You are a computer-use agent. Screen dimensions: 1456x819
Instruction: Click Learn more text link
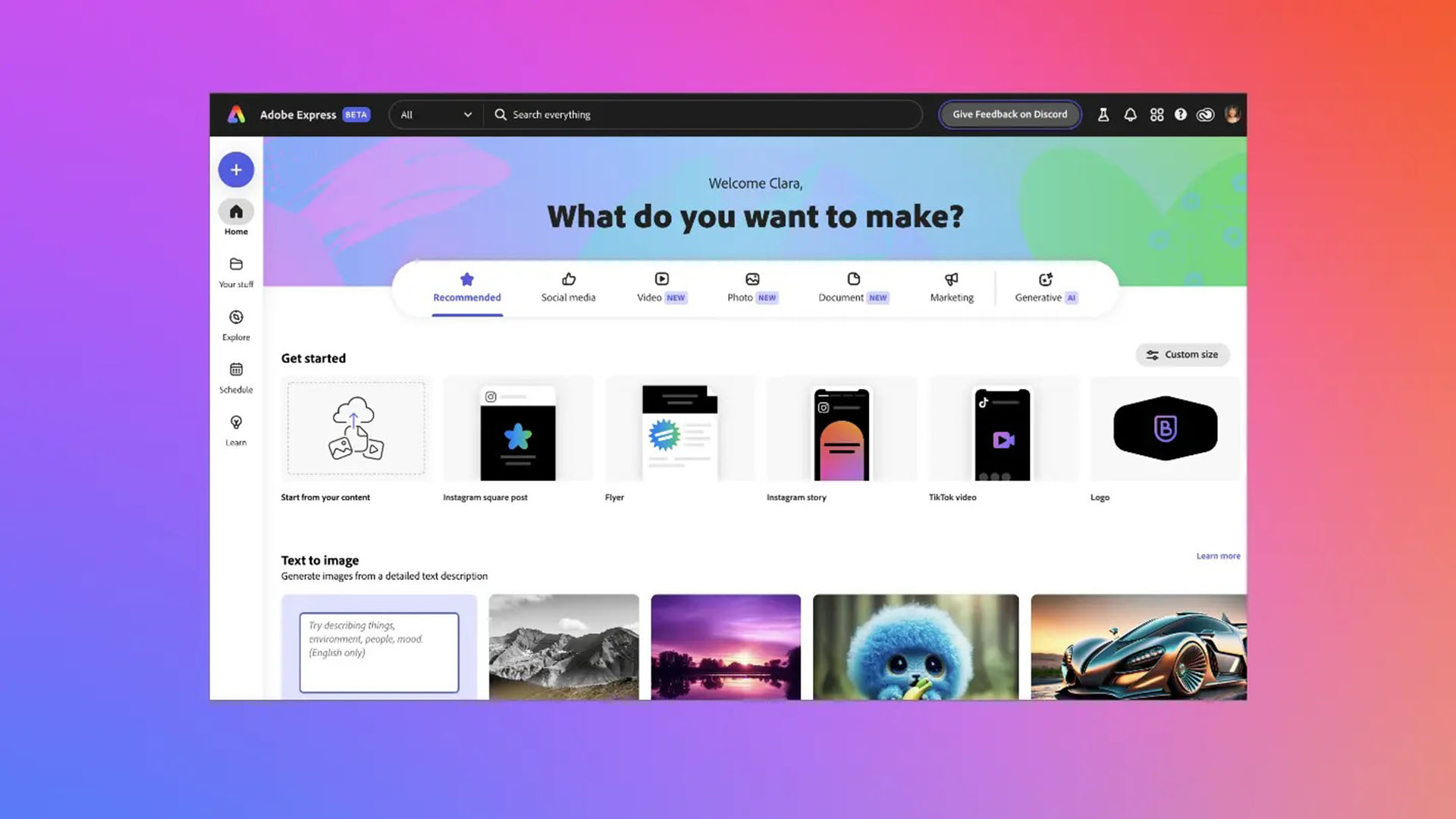(1218, 555)
